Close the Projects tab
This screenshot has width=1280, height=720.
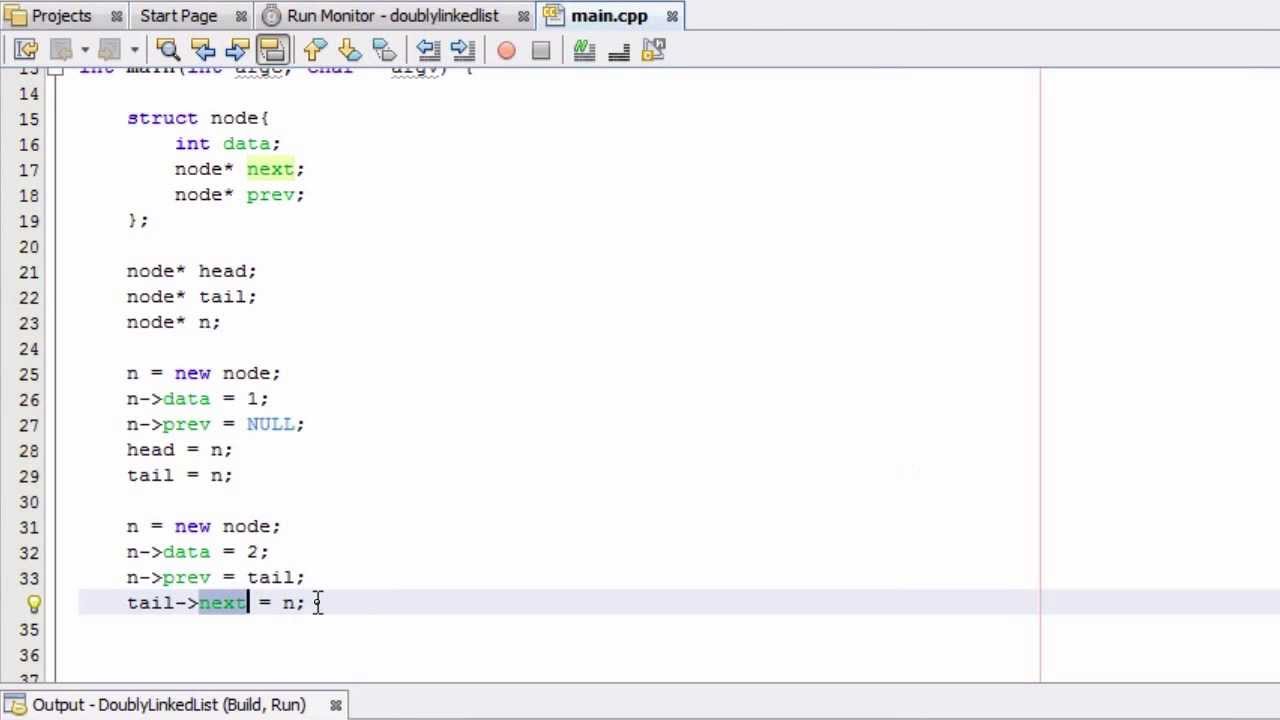(116, 16)
